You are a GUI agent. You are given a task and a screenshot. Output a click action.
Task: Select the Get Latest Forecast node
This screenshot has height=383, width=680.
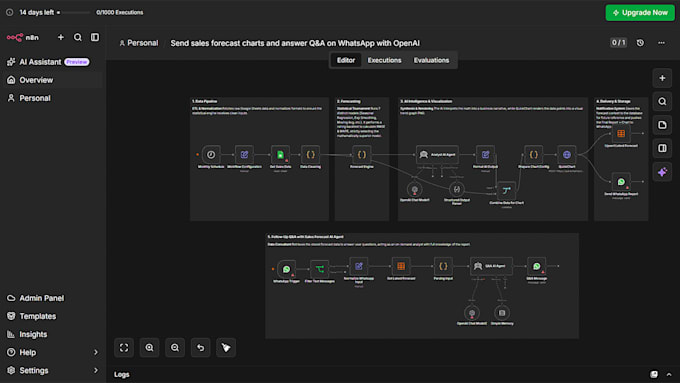click(x=401, y=266)
